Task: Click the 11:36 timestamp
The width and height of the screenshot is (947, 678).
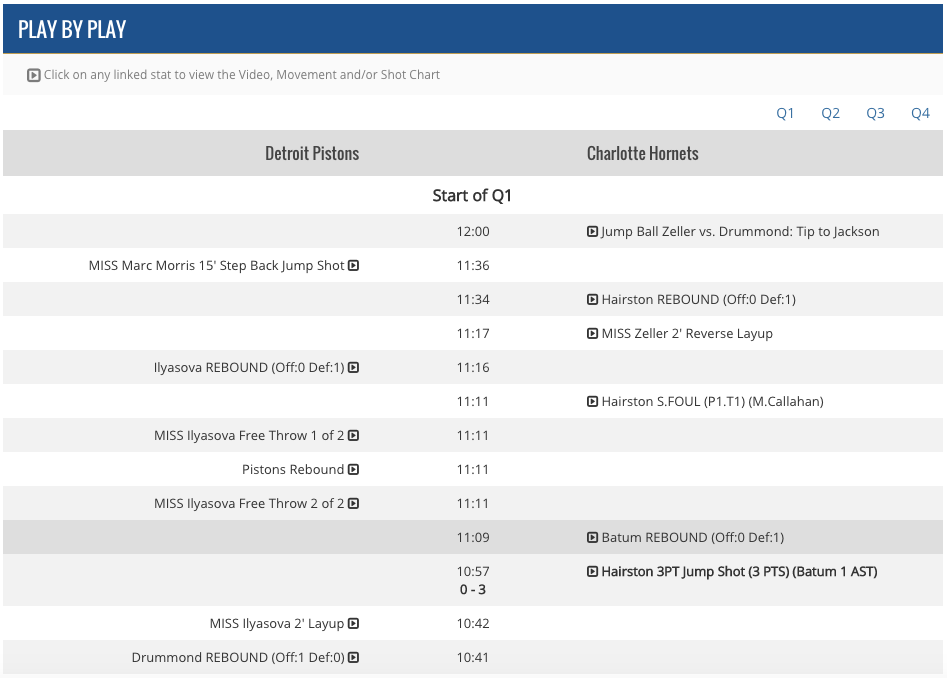Action: point(473,265)
